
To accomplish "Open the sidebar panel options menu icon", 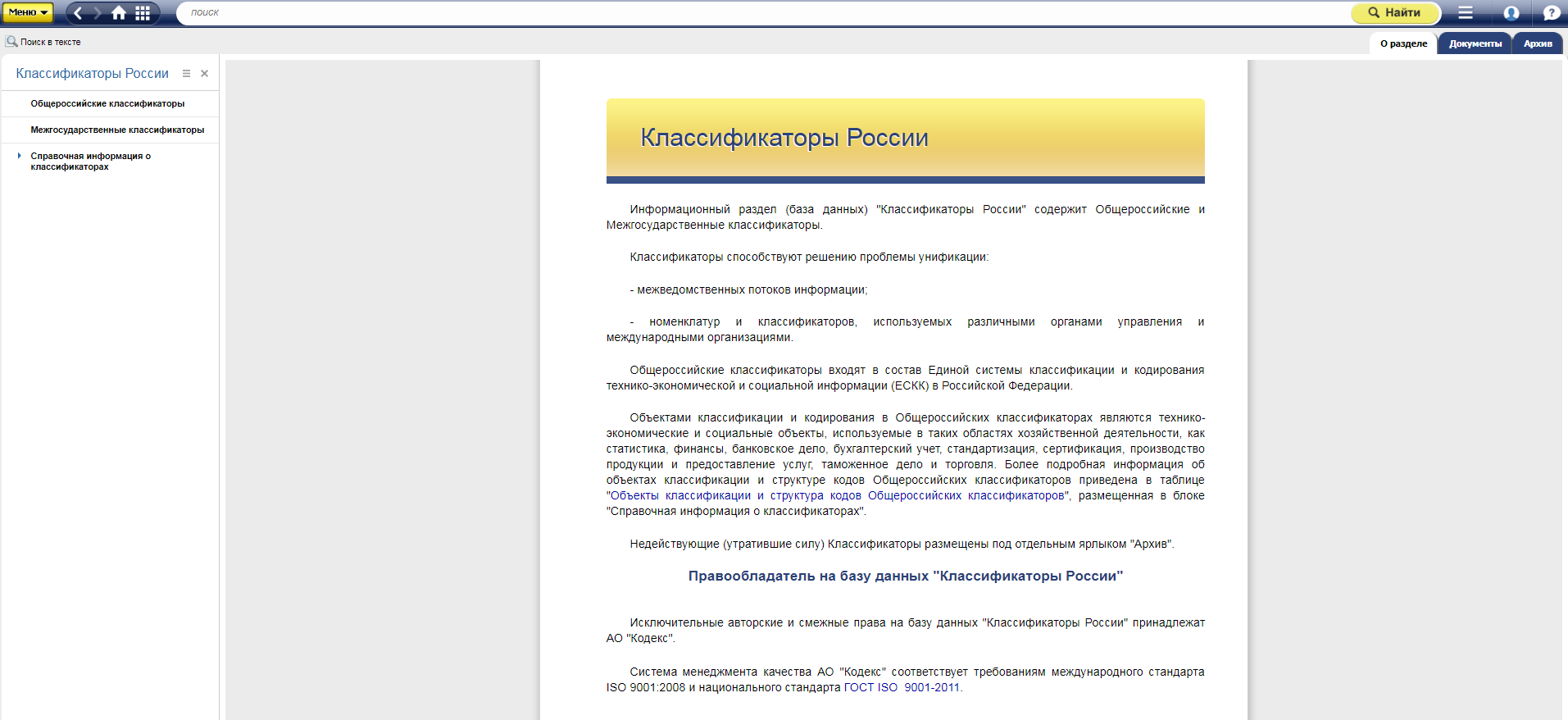I will coord(186,74).
